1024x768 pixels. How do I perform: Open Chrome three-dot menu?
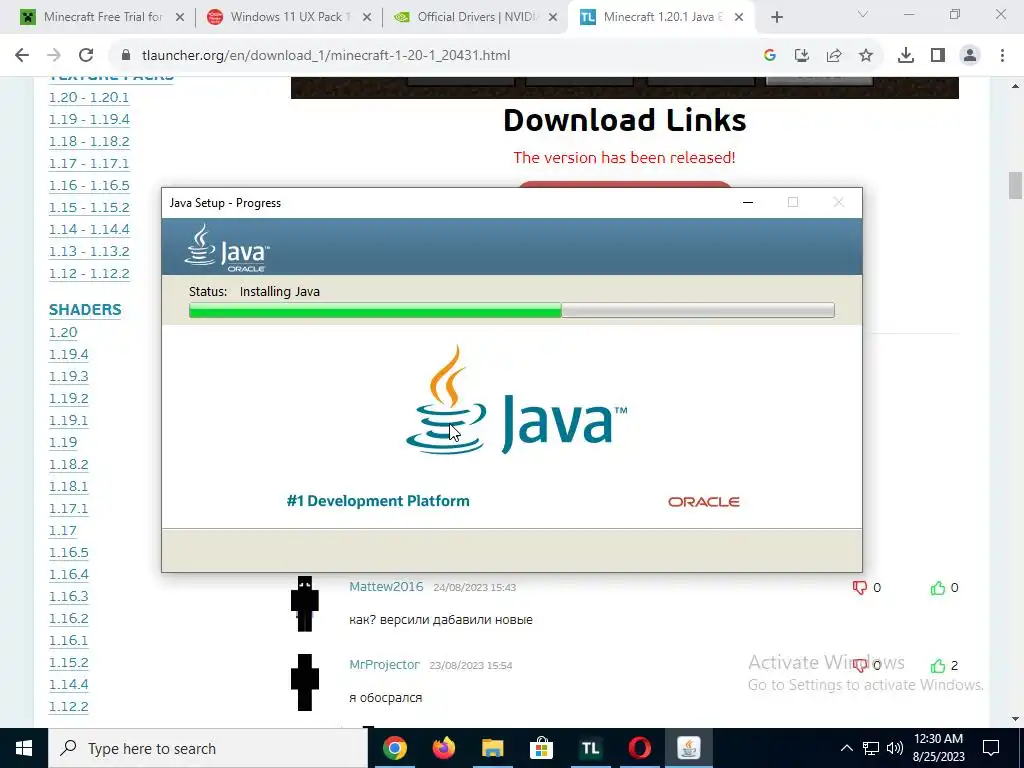[1002, 56]
